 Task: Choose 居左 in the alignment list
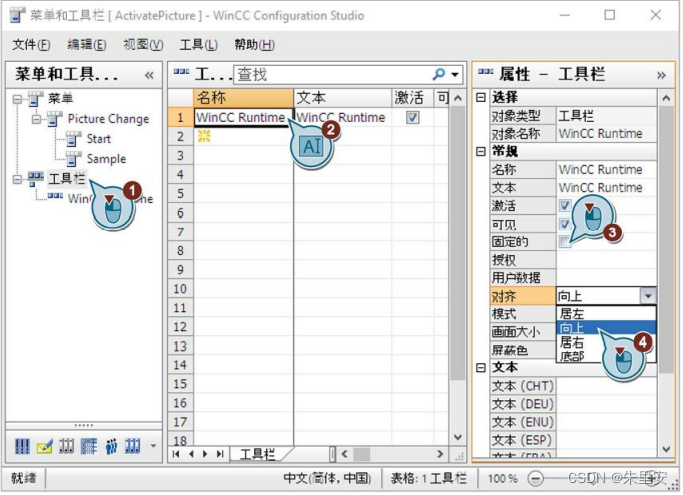tap(606, 313)
